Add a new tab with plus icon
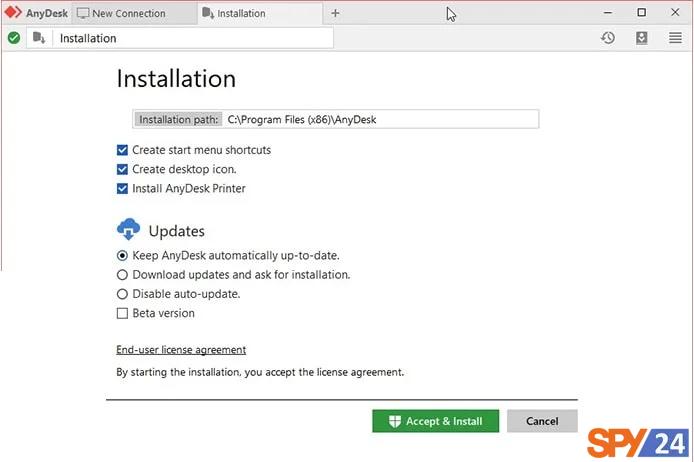The height and width of the screenshot is (462, 694). [335, 13]
